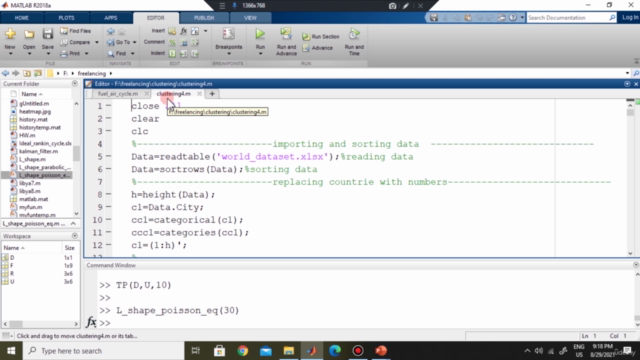640x360 pixels.
Task: Click the Decrease Indent icon
Action: 195,53
